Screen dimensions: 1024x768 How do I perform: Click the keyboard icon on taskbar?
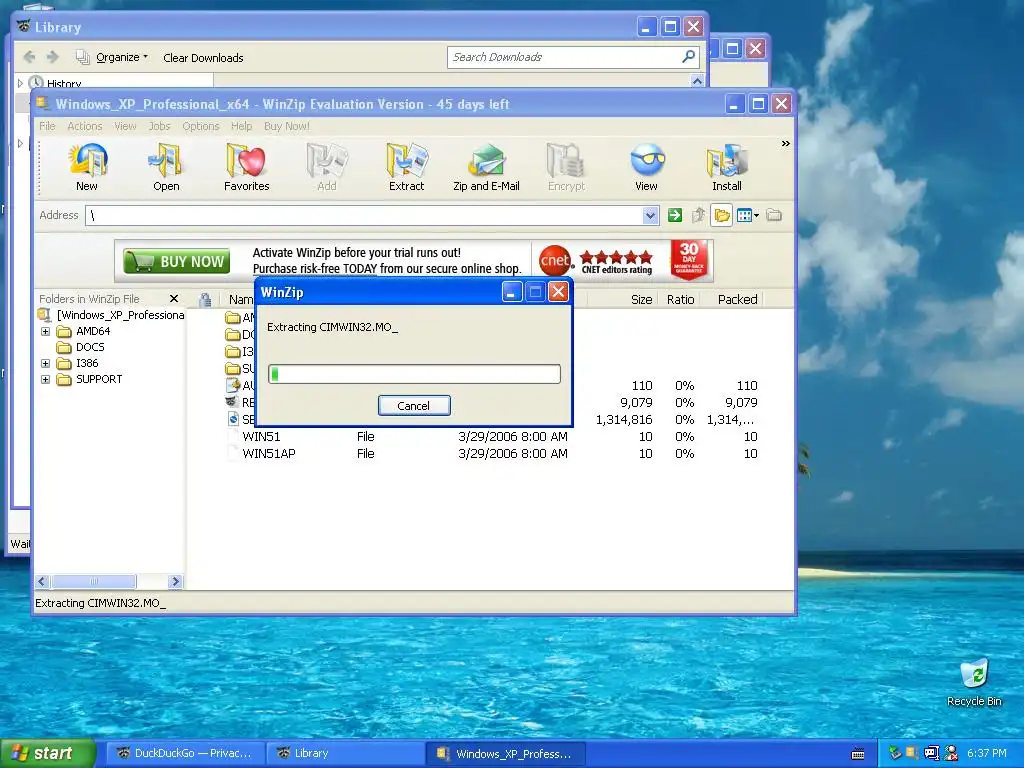(x=858, y=754)
